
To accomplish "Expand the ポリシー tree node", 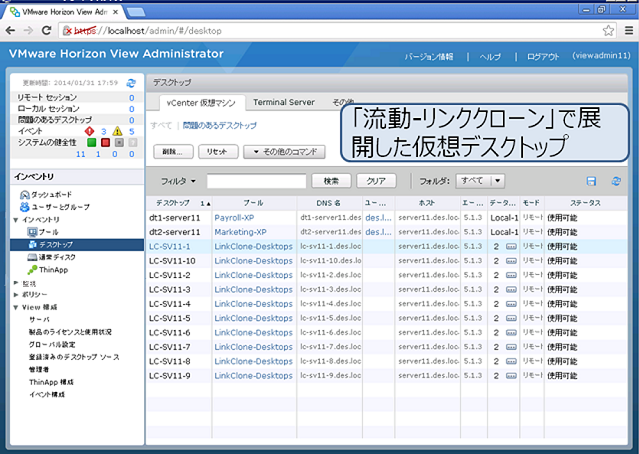I will pyautogui.click(x=15, y=295).
